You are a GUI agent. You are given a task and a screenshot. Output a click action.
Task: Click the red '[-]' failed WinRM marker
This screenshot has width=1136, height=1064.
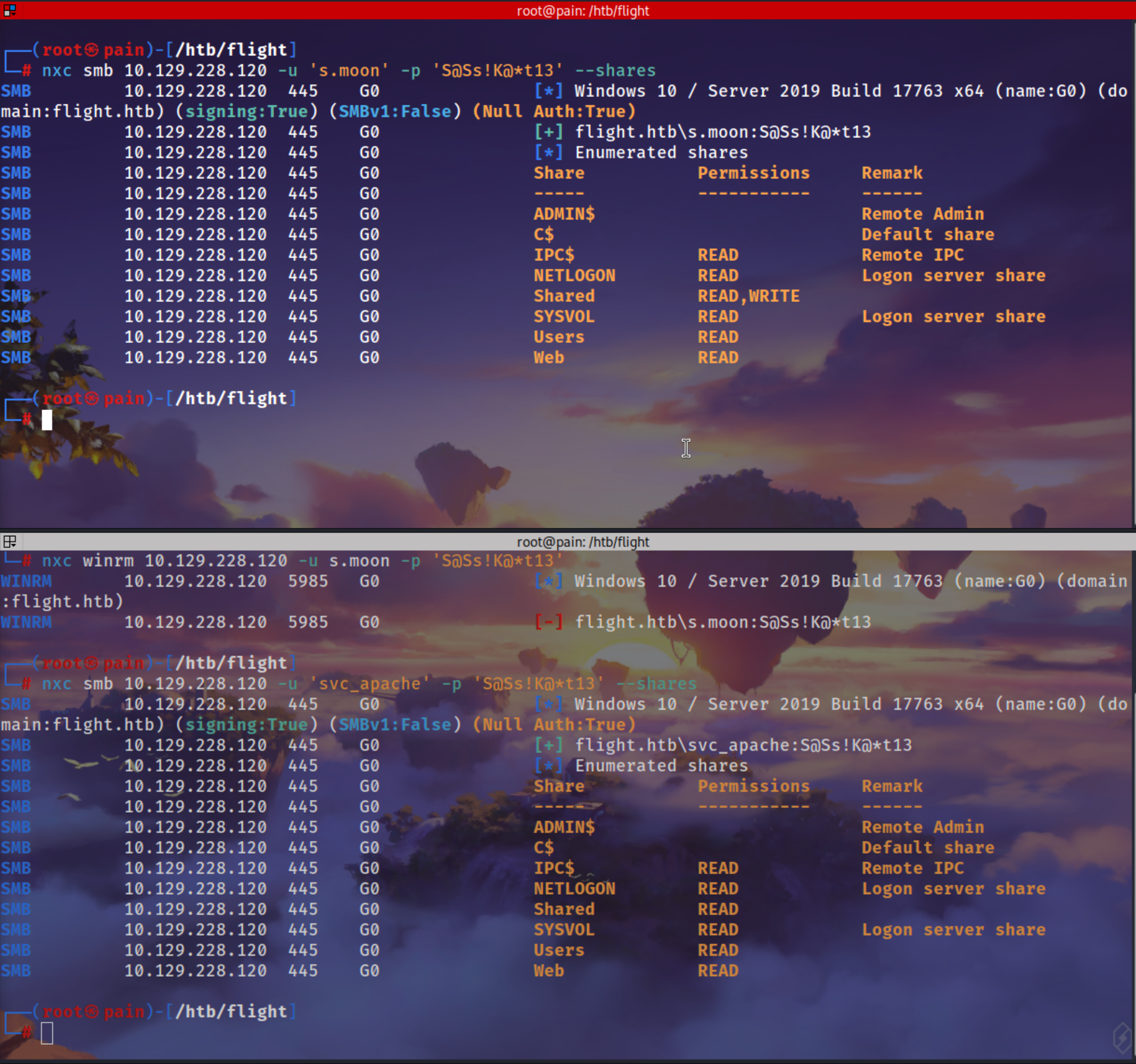coord(548,622)
